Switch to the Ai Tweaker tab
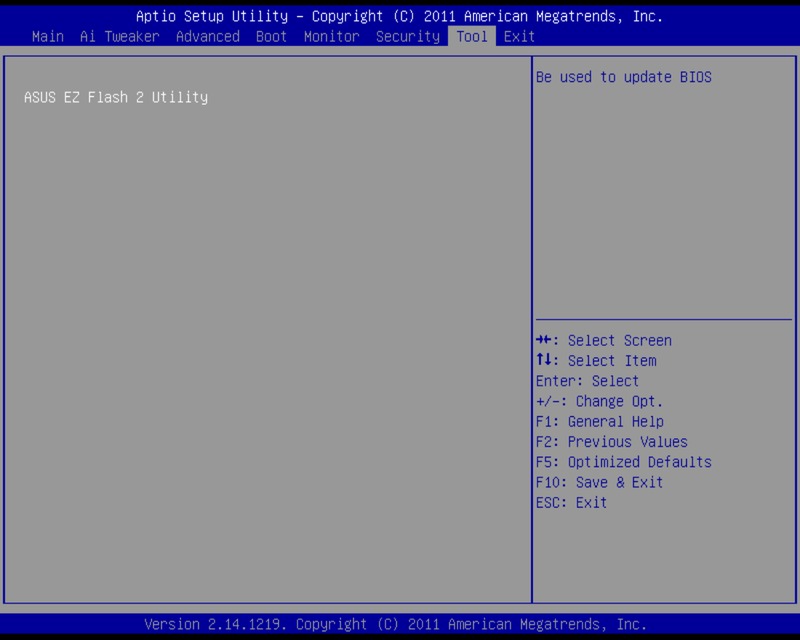 point(119,37)
